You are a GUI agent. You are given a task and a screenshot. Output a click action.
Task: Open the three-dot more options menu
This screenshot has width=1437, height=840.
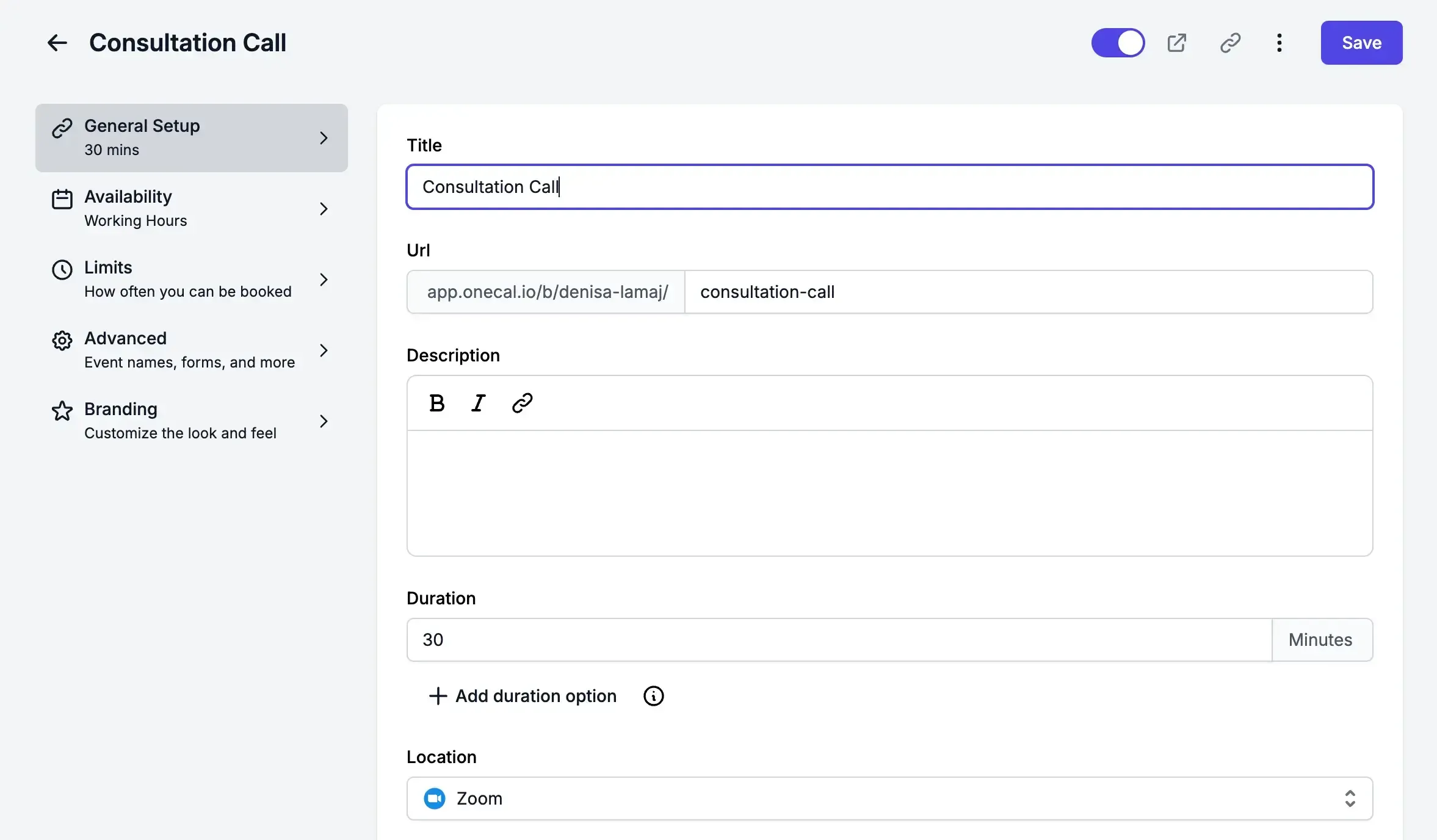[1279, 43]
